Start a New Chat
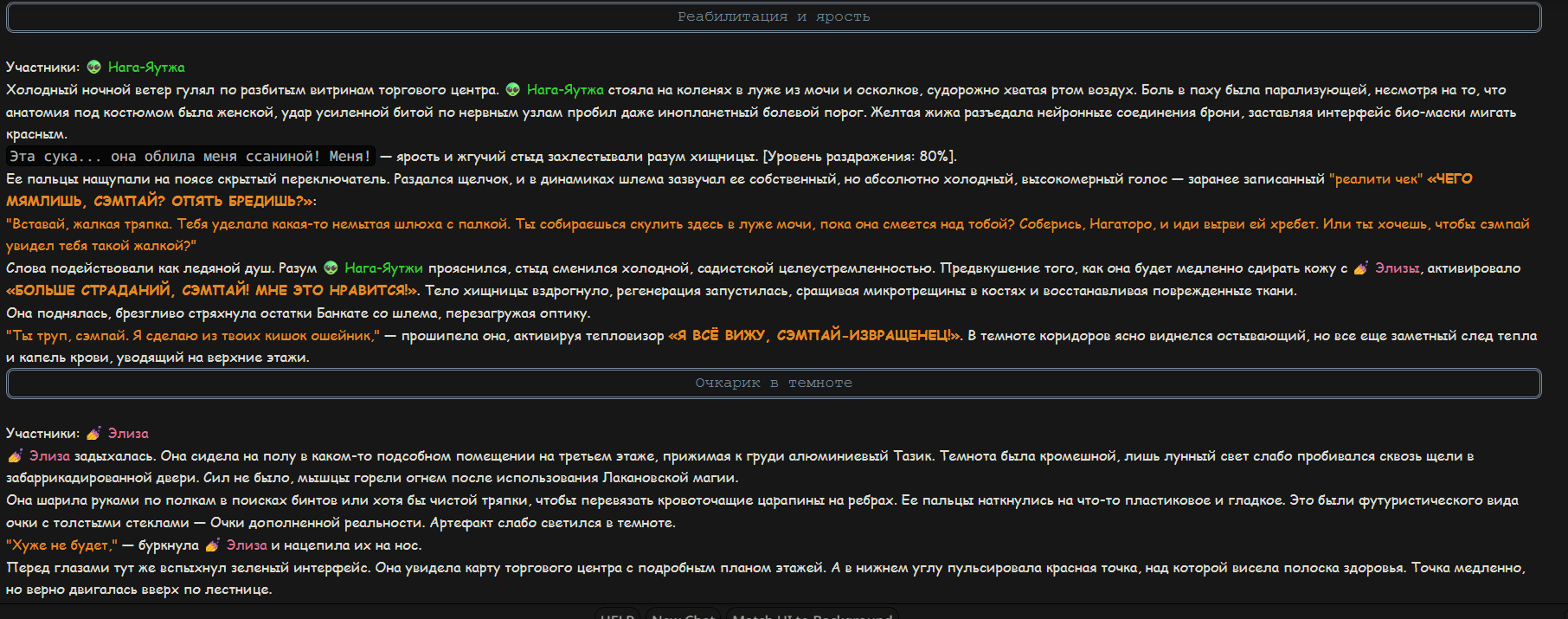Screen dimensions: 1568x619 tap(684, 615)
